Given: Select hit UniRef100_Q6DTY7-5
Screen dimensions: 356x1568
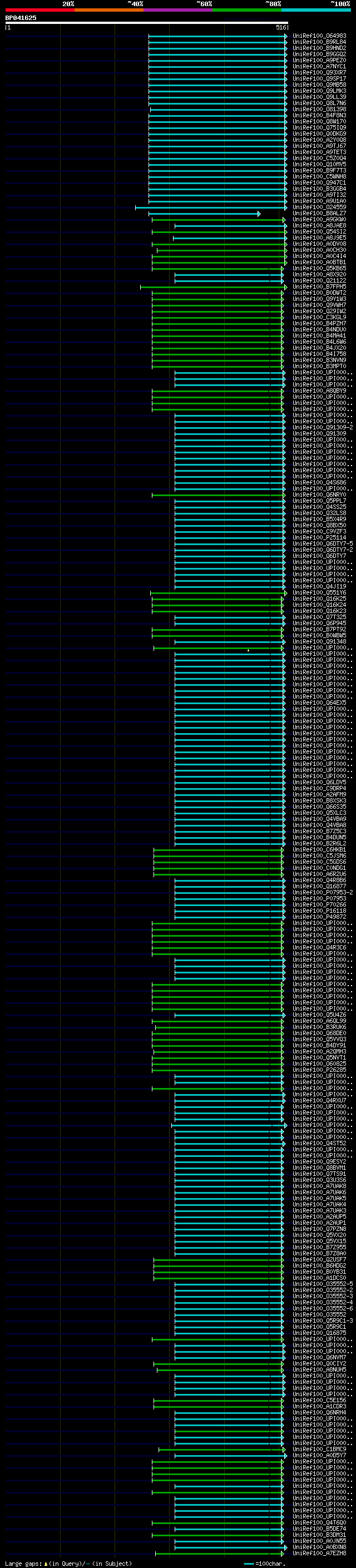Looking at the screenshot, I should (x=323, y=543).
